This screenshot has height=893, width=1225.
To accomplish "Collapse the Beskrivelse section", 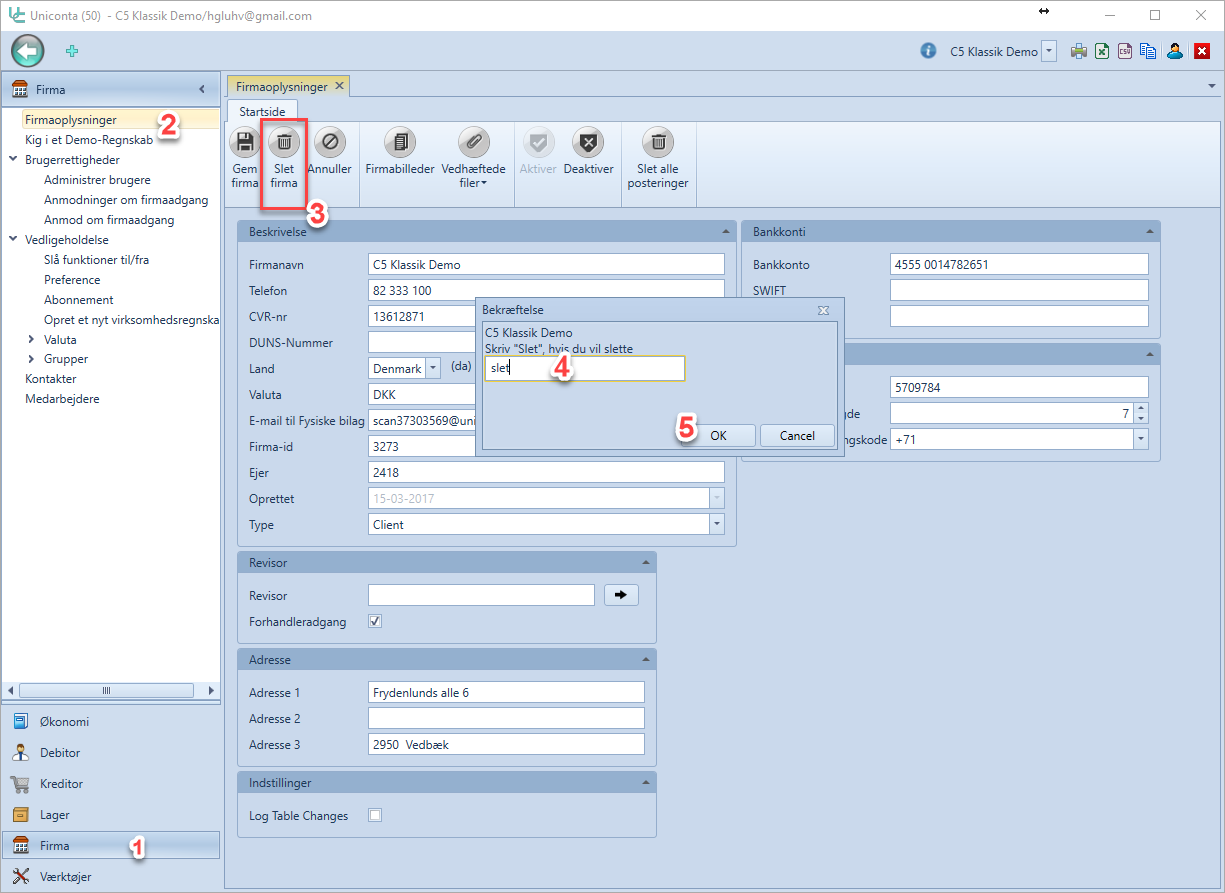I will point(725,231).
